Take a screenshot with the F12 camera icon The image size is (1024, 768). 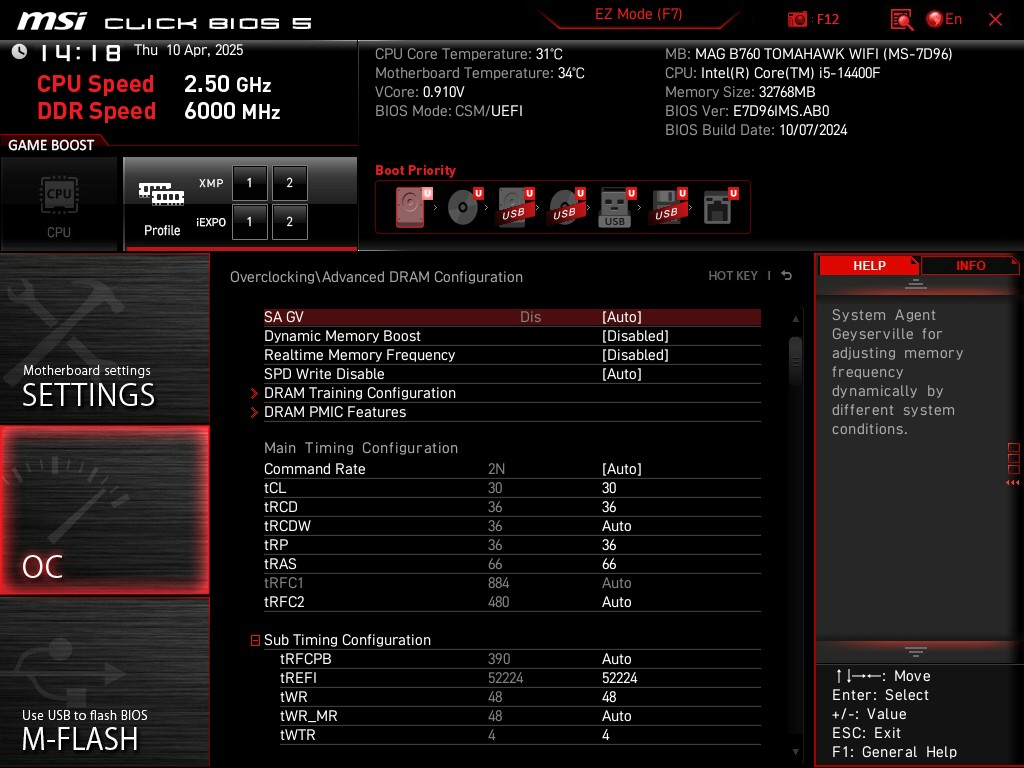(x=797, y=20)
